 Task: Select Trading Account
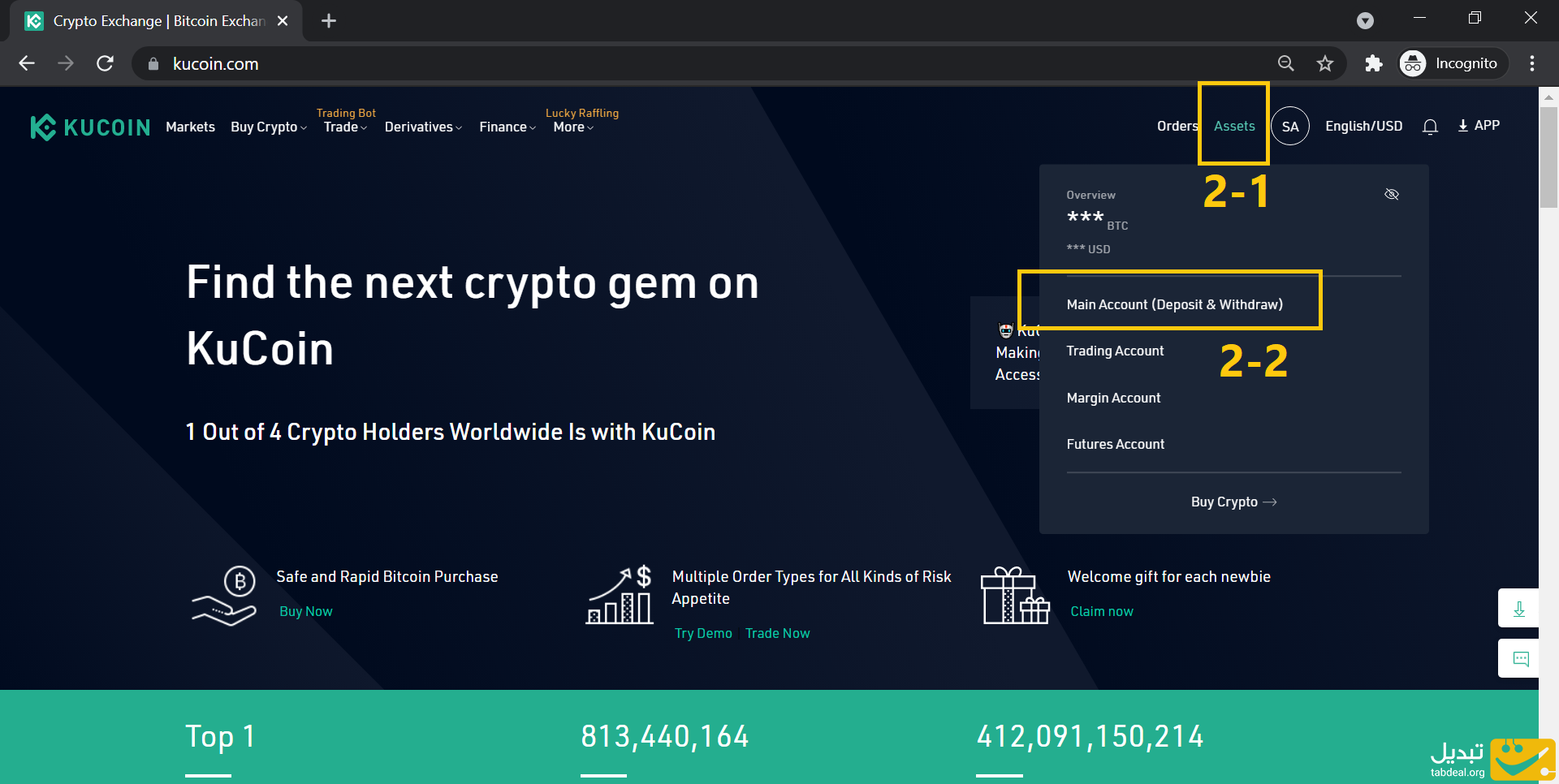coord(1115,351)
